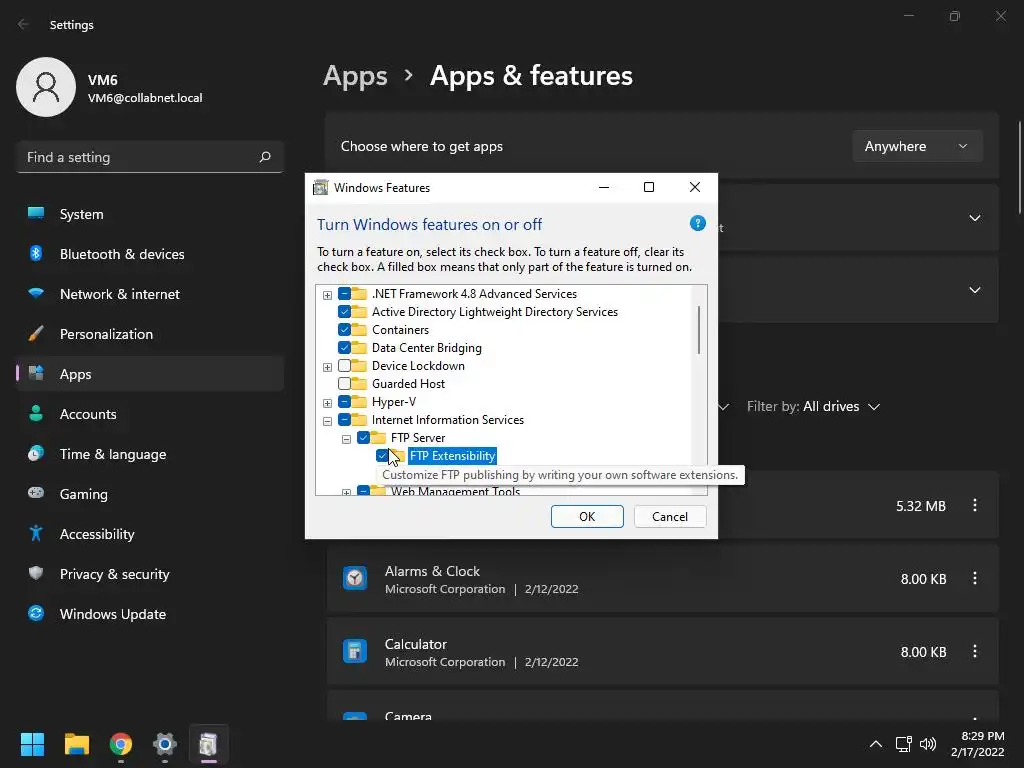Open more options for the 5.32 MB app
Screen dimensions: 1024x768
pos(974,505)
